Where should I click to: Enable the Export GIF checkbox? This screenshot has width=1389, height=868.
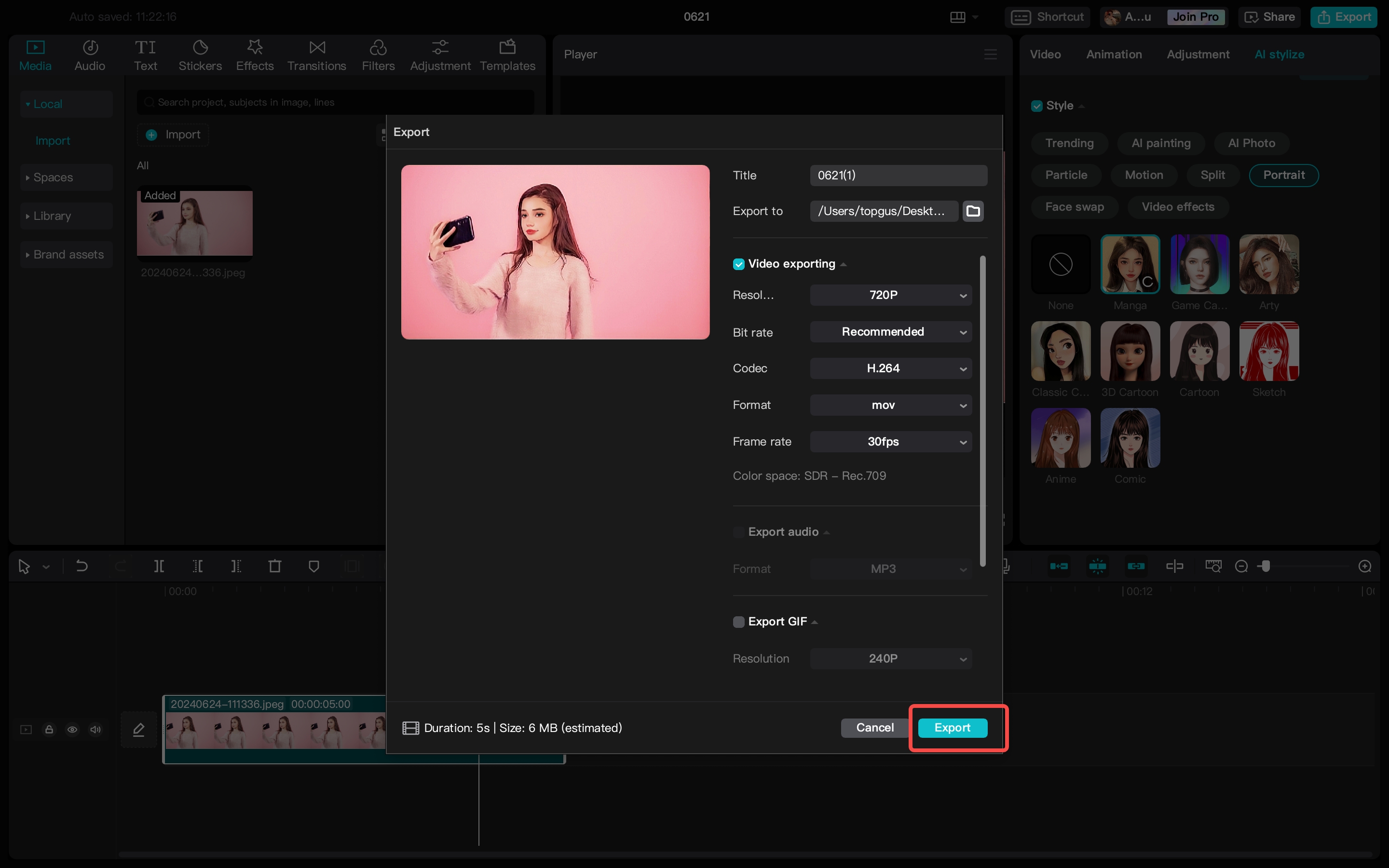pos(739,622)
